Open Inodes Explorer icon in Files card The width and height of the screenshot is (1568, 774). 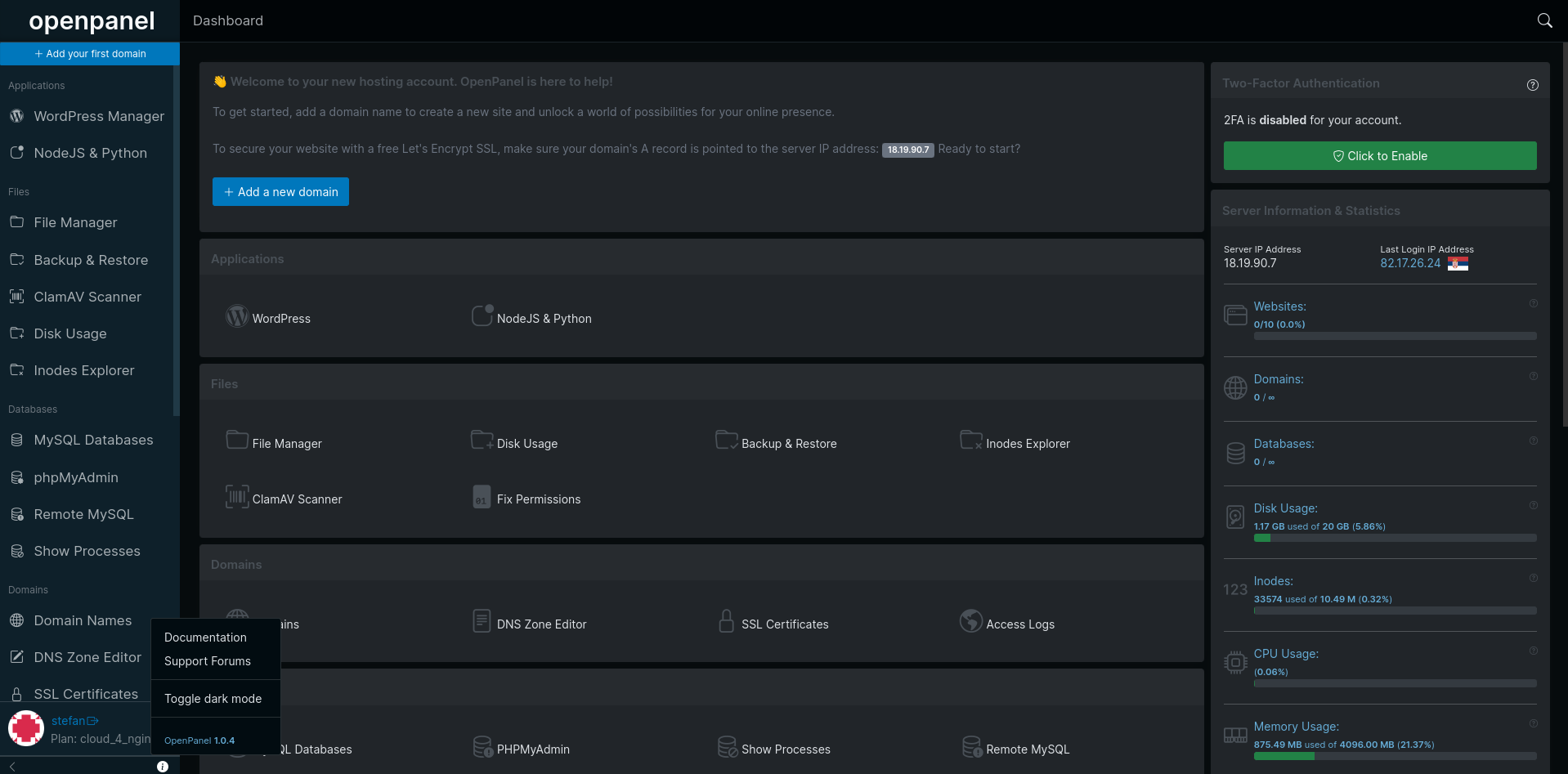tap(971, 440)
